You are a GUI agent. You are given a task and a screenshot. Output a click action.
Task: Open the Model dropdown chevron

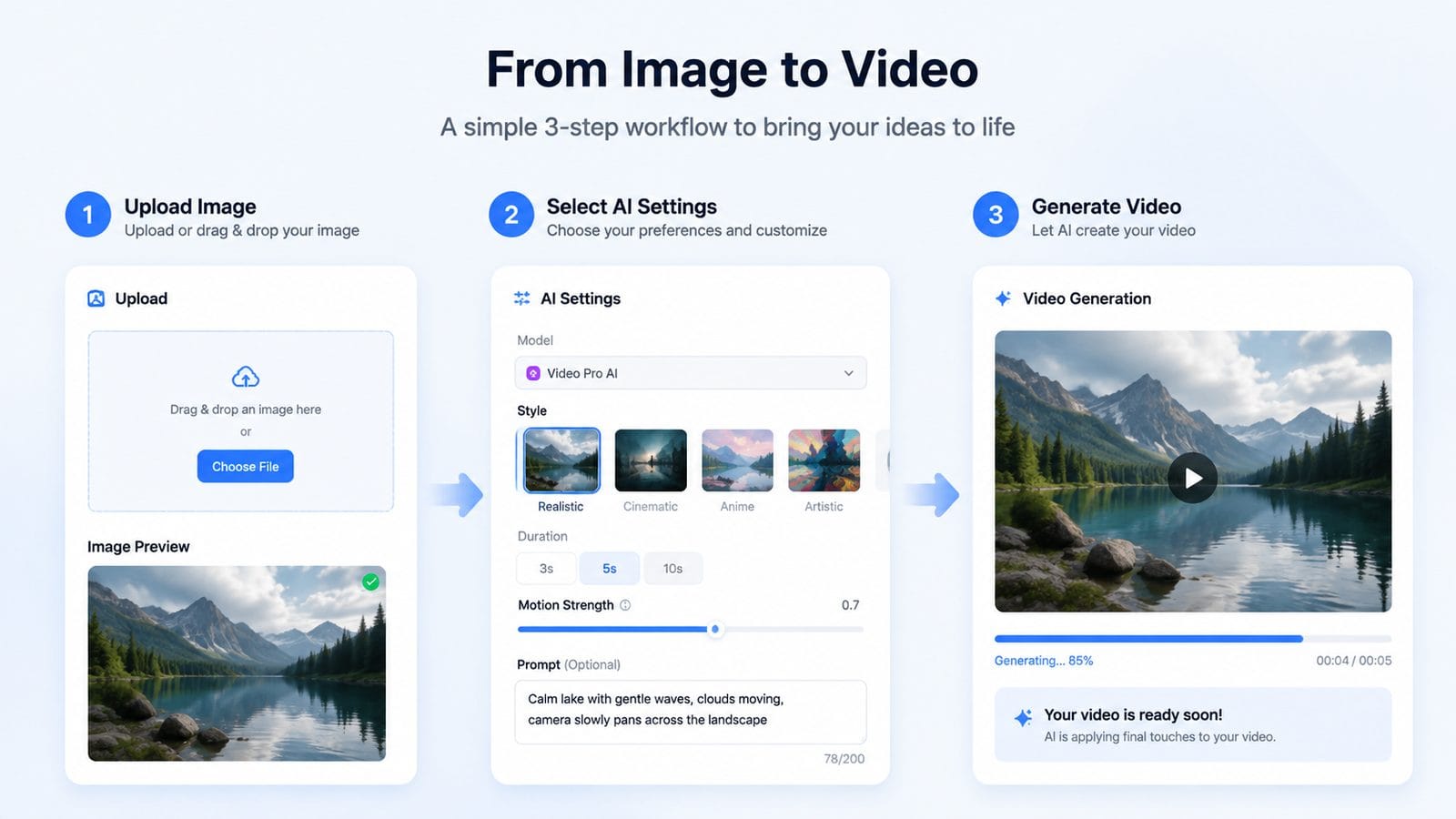(848, 373)
